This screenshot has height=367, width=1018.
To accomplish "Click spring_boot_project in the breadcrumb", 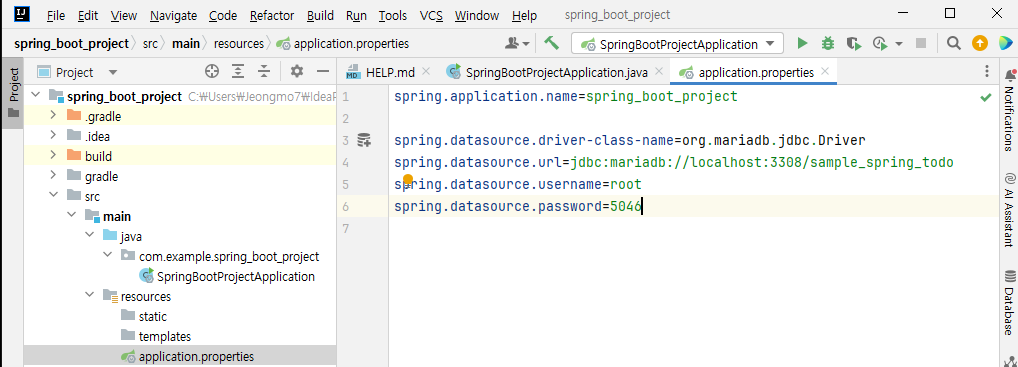I will pos(71,44).
